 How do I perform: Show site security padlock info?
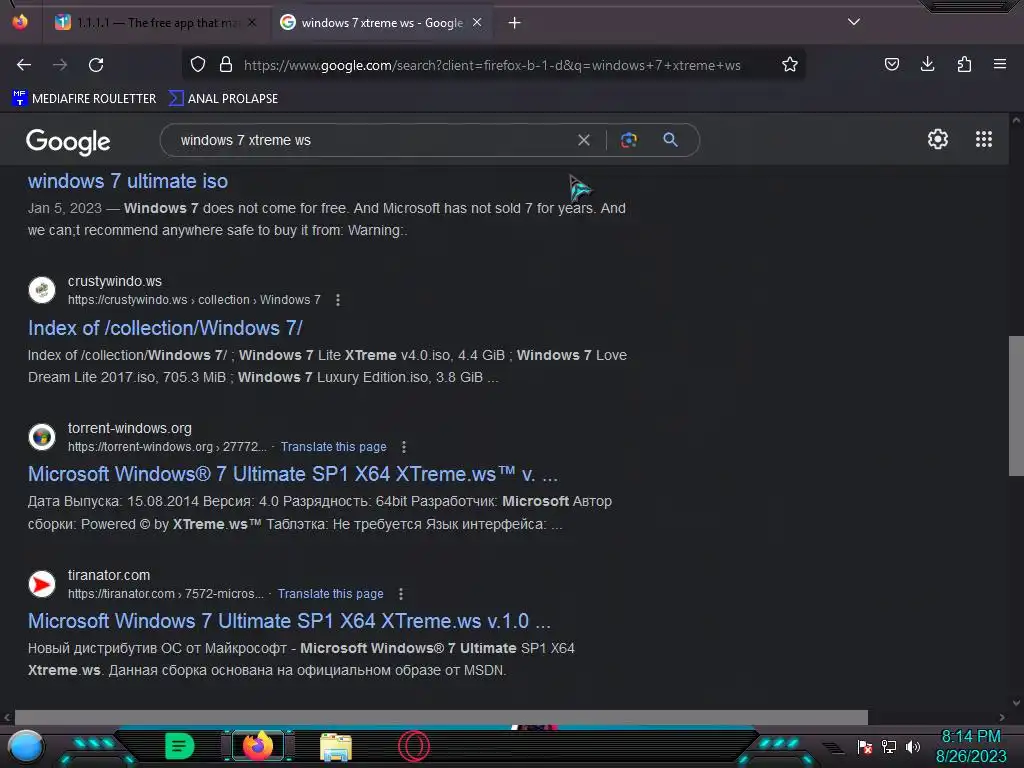[x=226, y=65]
